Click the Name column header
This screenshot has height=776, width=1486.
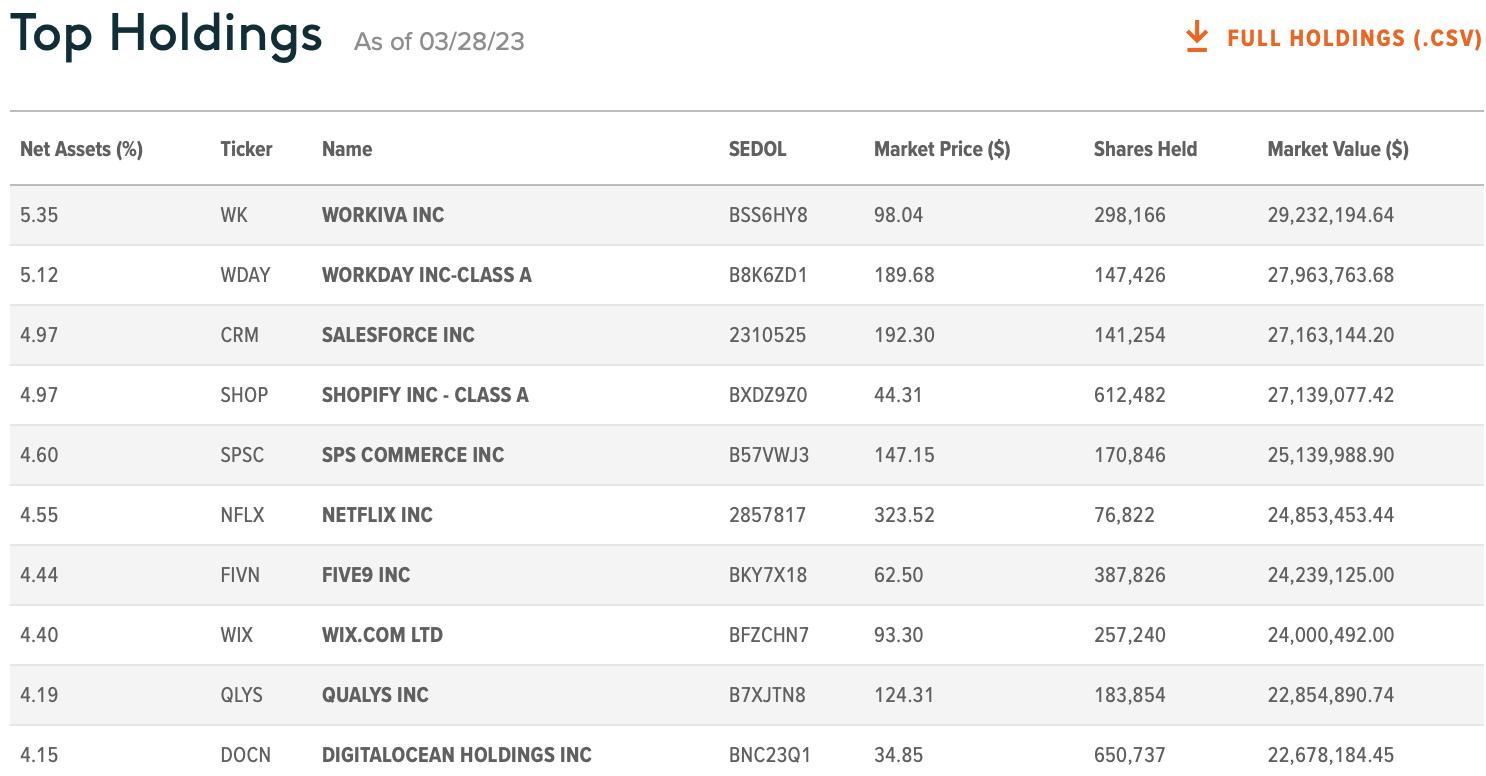click(x=347, y=149)
